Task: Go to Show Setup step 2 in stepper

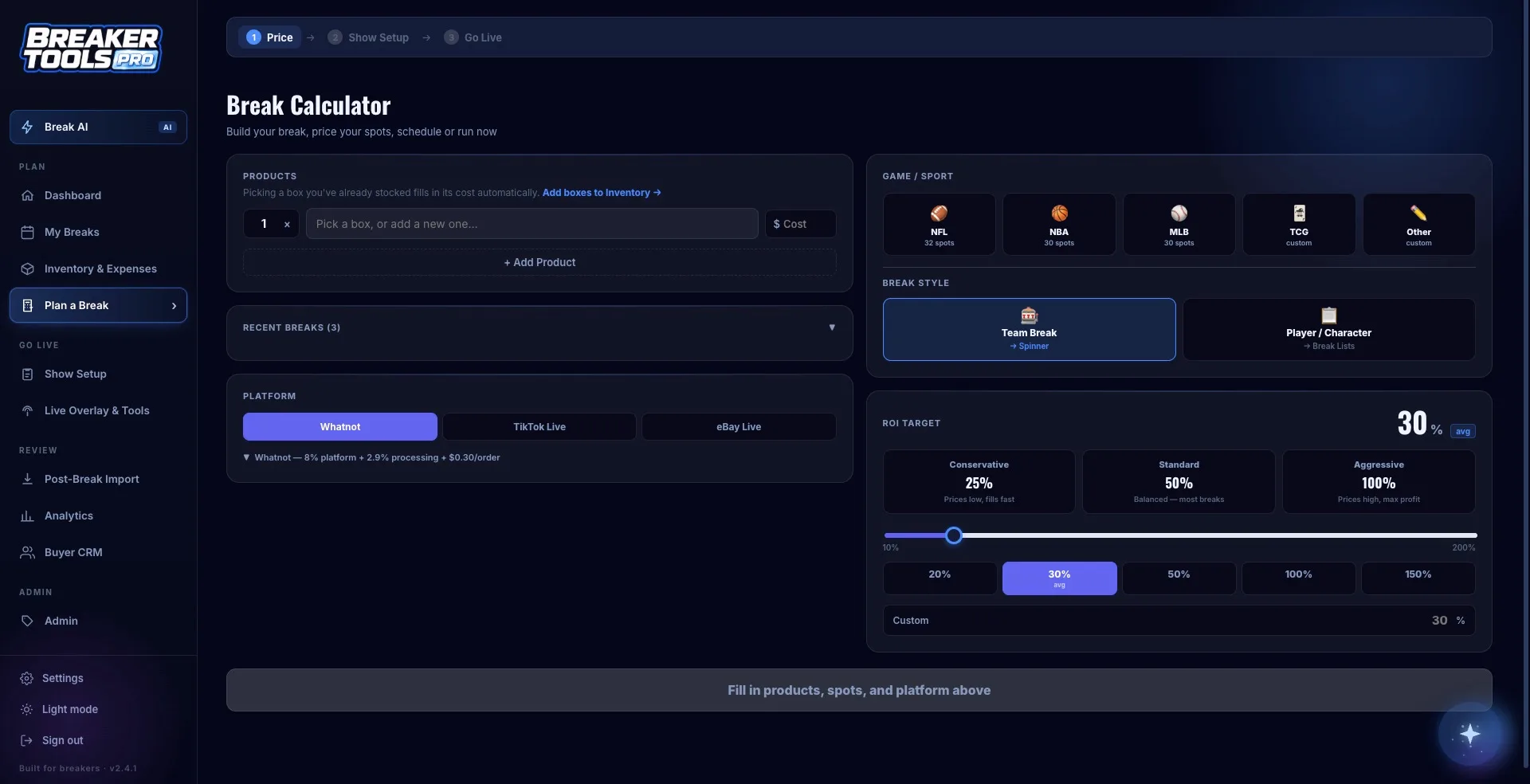Action: click(x=368, y=37)
